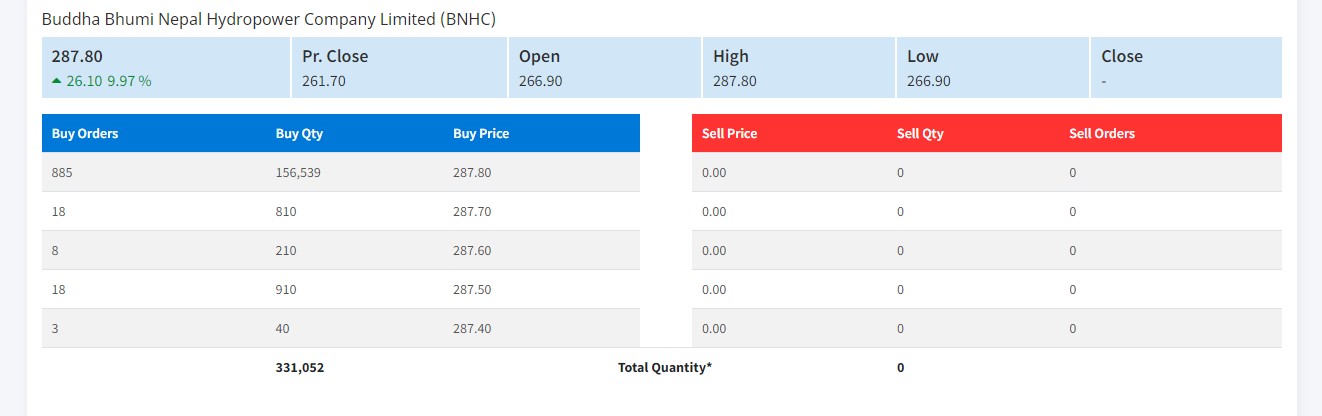
Task: Click the Sell Price column header
Action: 729,133
